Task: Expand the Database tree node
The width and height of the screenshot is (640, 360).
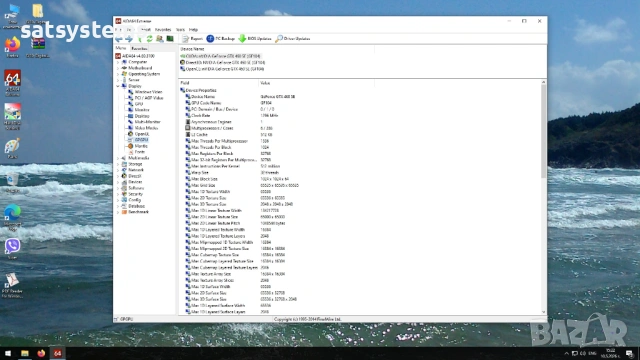Action: click(x=118, y=206)
